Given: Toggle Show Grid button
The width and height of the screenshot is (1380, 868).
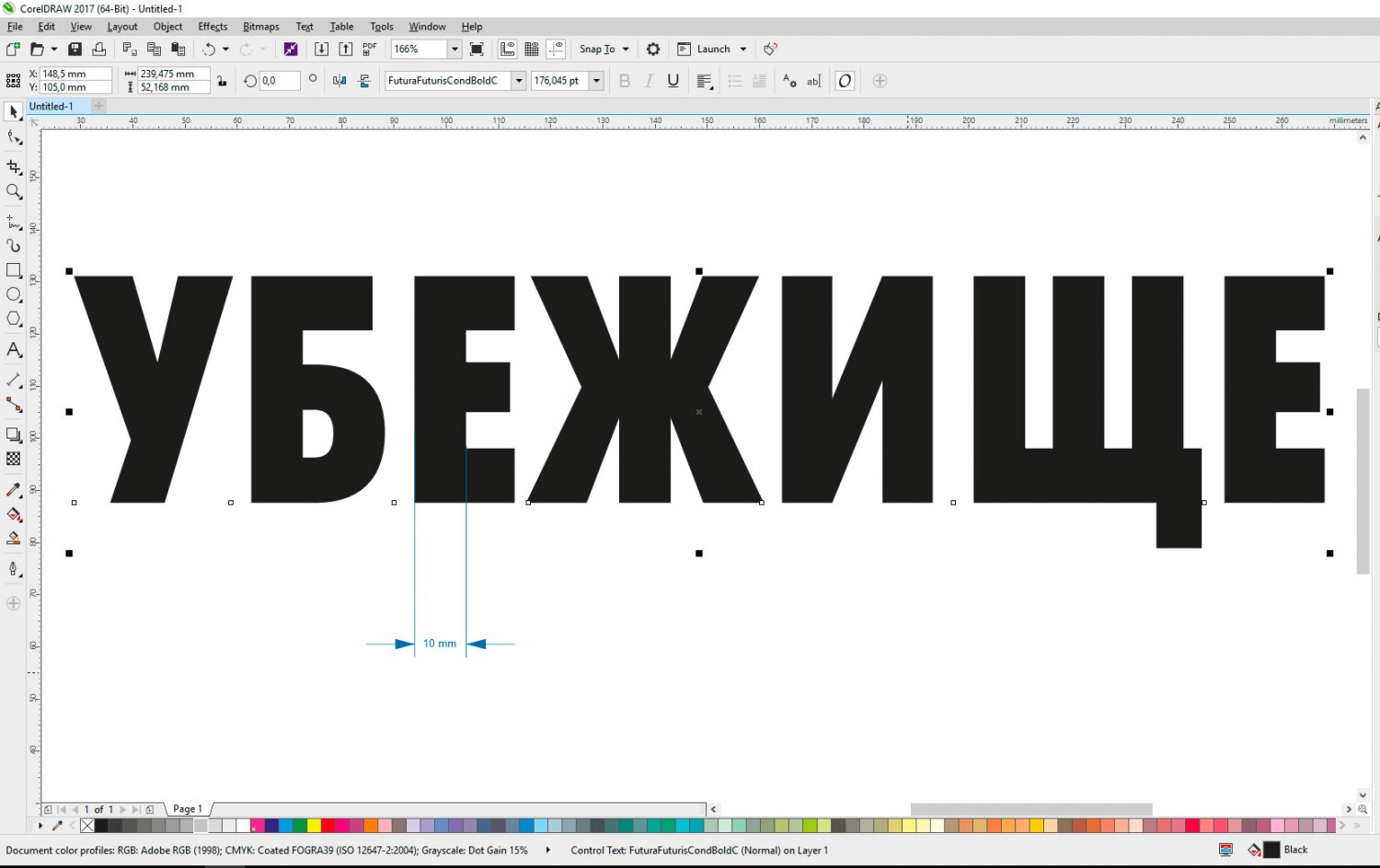Looking at the screenshot, I should 532,49.
